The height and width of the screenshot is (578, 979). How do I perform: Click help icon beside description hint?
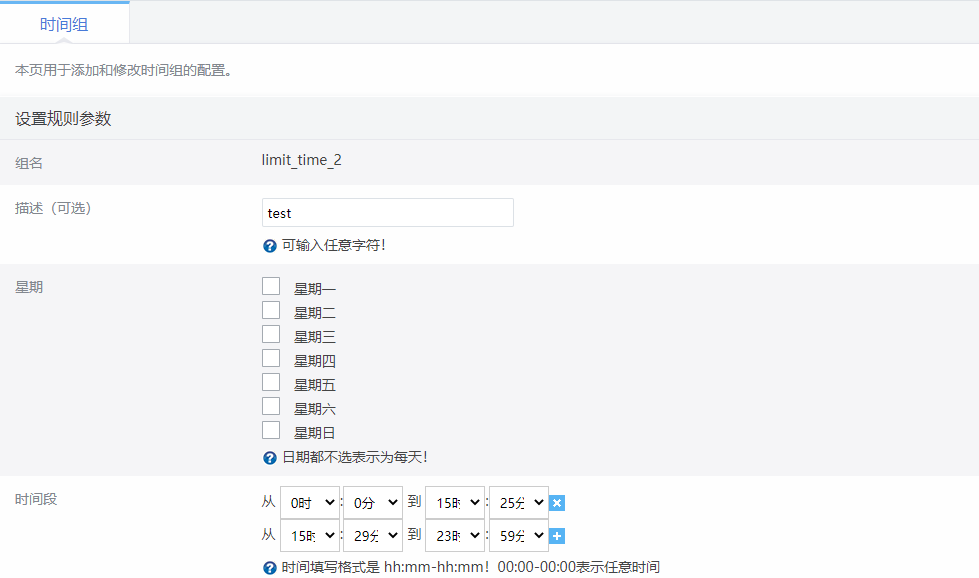click(x=270, y=246)
